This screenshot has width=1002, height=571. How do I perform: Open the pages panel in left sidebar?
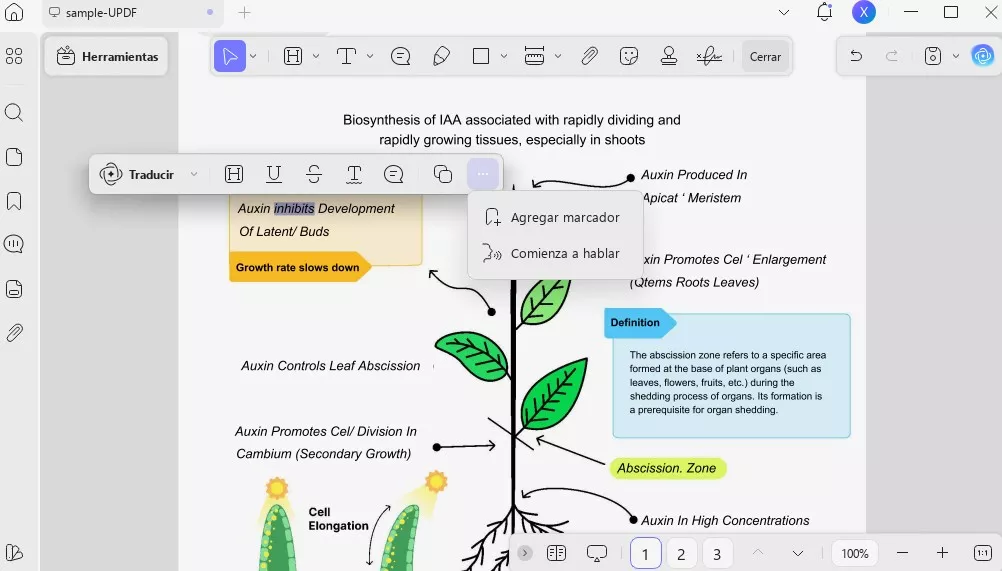click(14, 157)
